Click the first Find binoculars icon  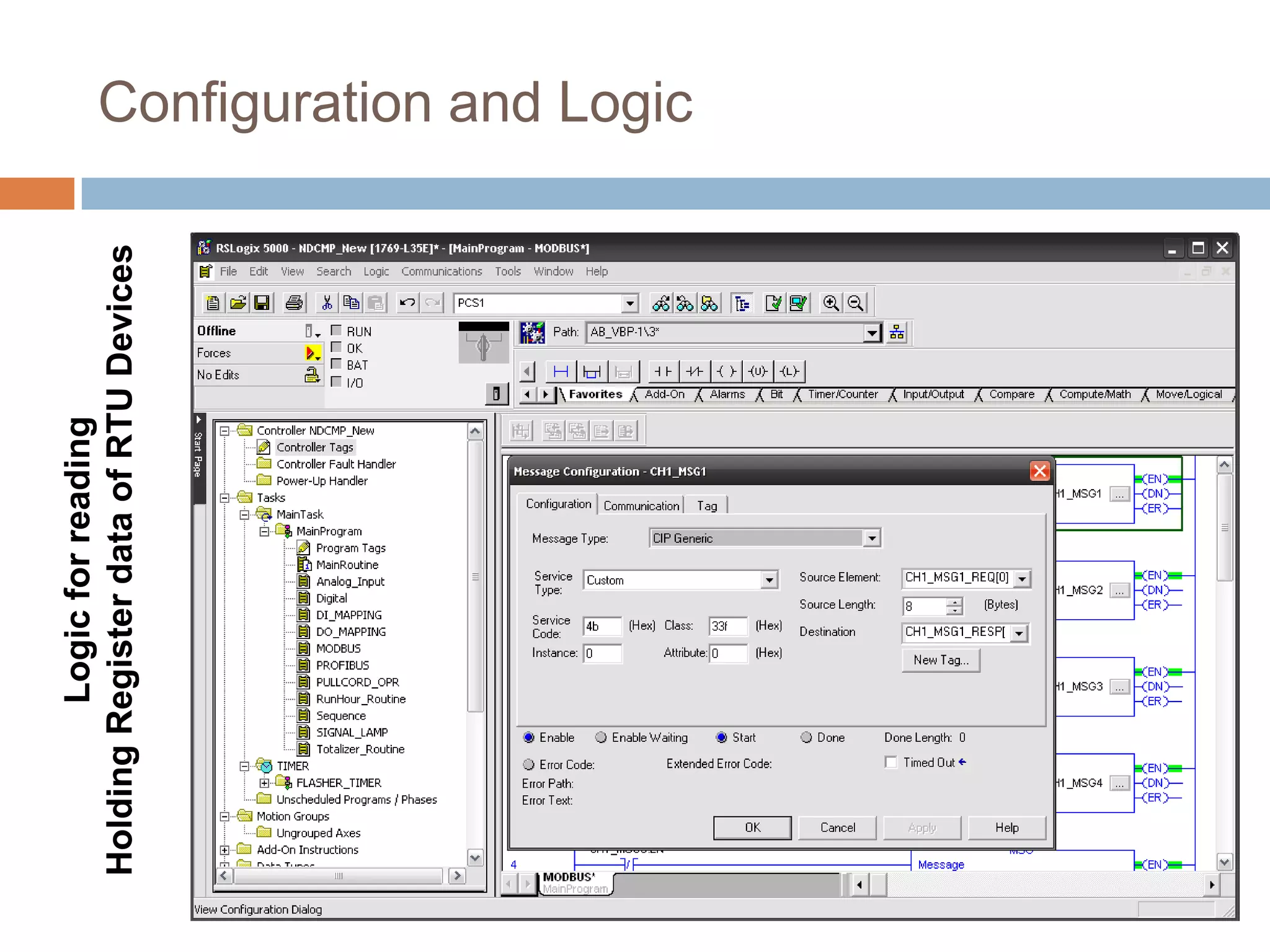(661, 302)
